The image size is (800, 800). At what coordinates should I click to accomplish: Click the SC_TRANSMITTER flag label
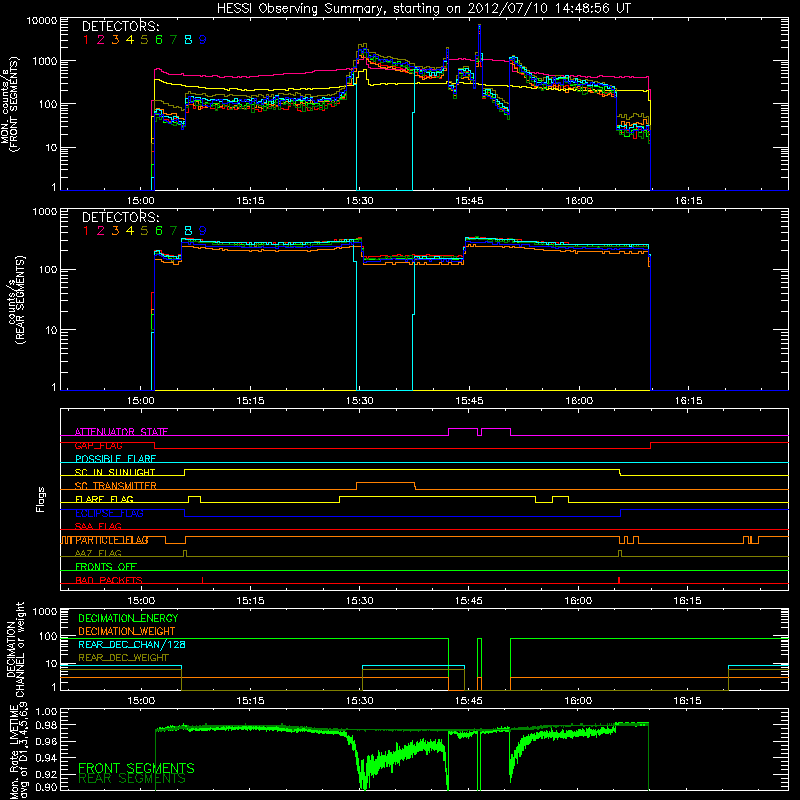[x=116, y=485]
